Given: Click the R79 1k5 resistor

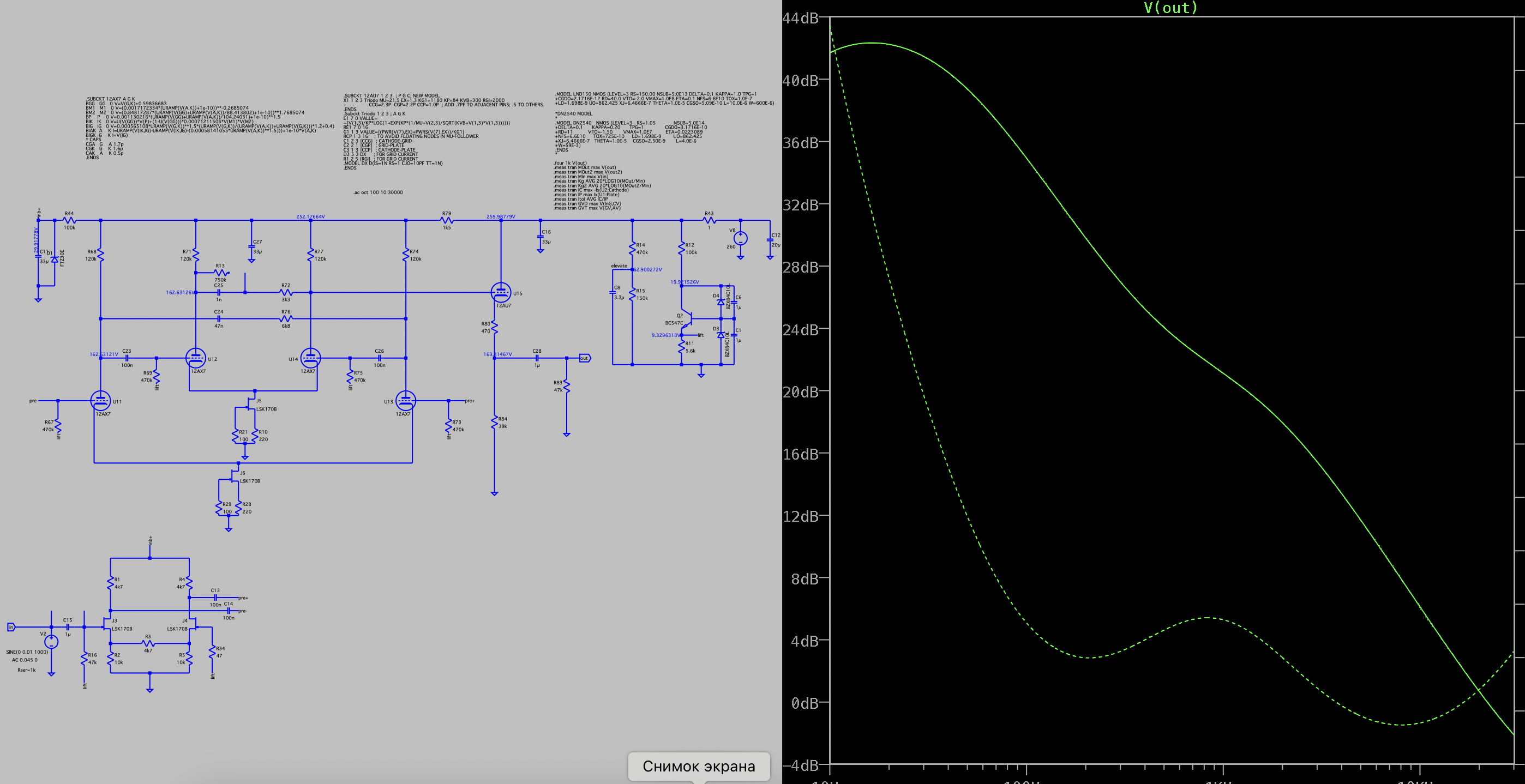Looking at the screenshot, I should [447, 220].
